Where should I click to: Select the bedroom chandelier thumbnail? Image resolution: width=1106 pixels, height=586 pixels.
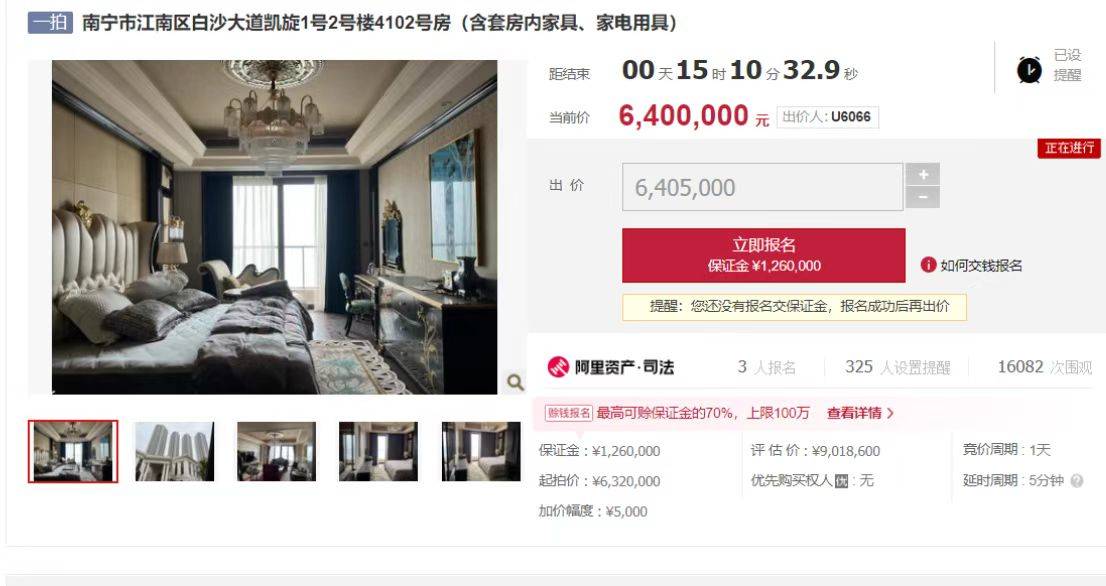pos(73,451)
